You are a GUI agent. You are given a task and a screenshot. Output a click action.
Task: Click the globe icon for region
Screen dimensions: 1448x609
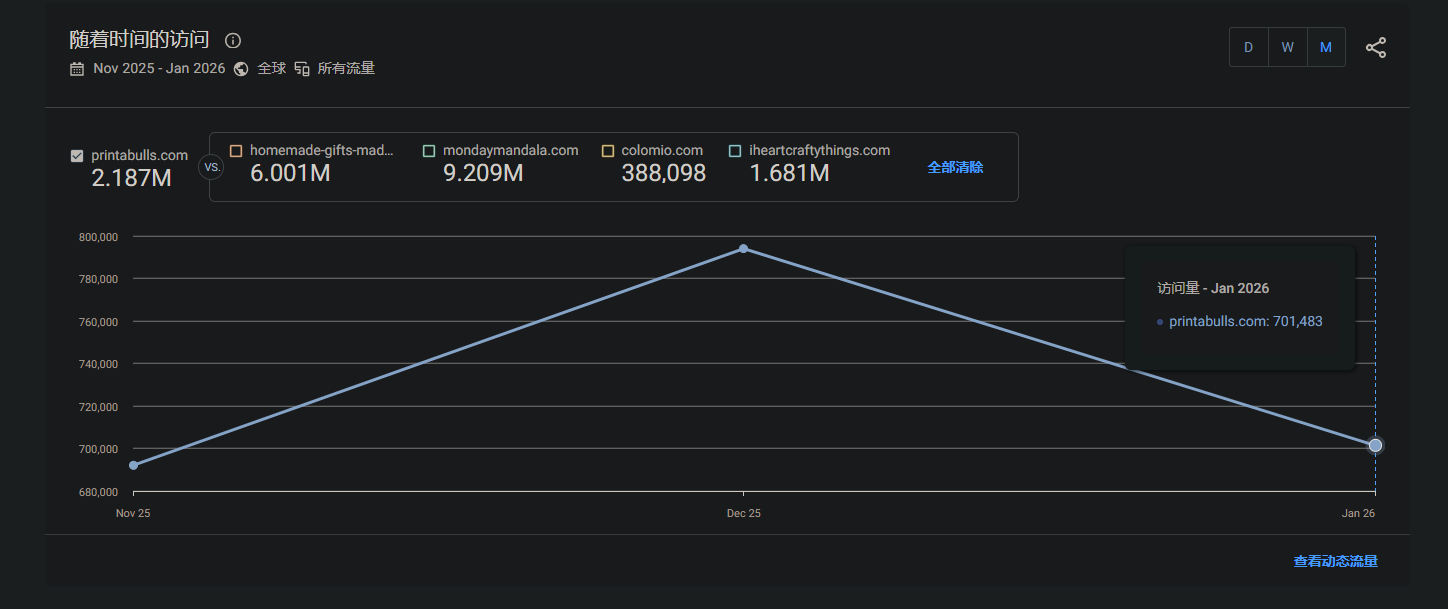241,69
